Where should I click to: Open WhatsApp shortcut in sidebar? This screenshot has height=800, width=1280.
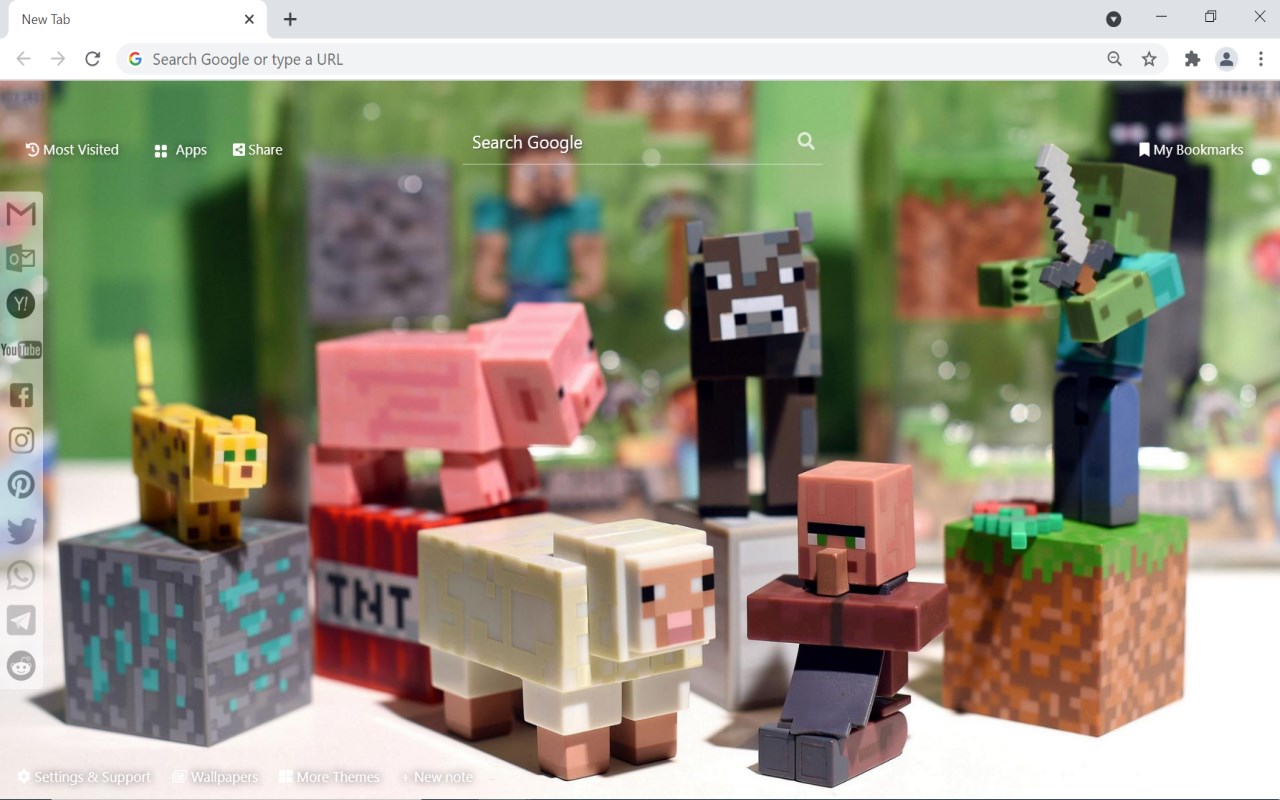click(x=21, y=575)
